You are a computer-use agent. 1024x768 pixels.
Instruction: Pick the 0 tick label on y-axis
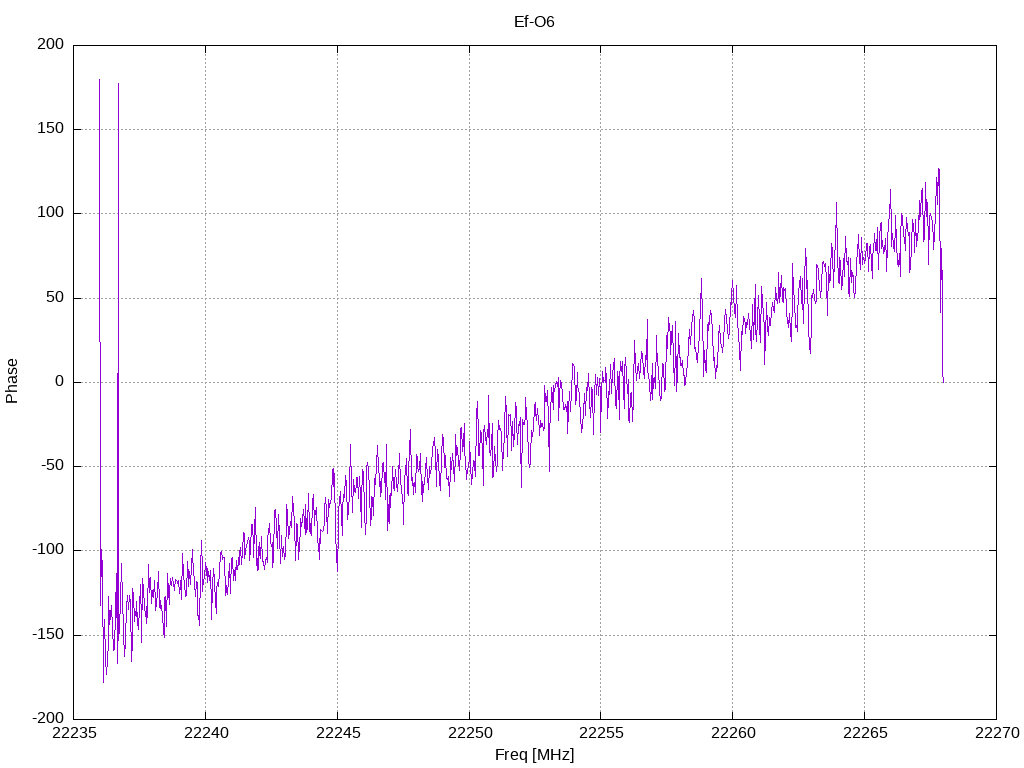click(x=60, y=382)
